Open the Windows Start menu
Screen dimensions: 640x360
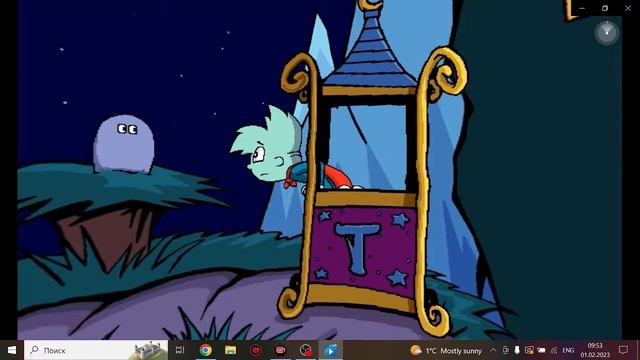pyautogui.click(x=12, y=350)
